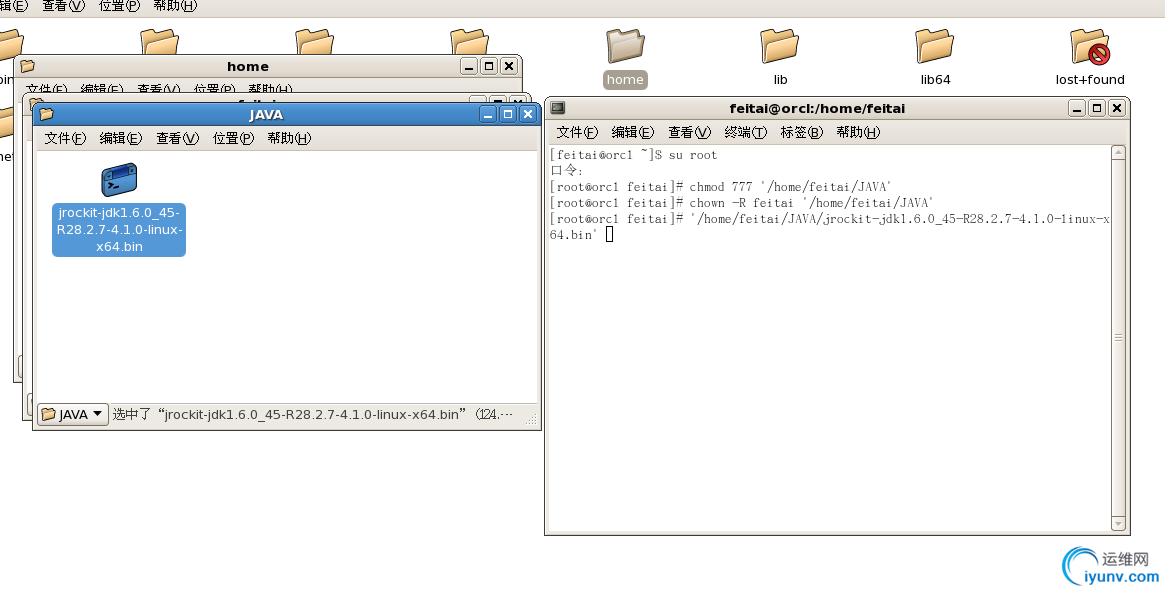Viewport: 1165px width, 593px height.
Task: Click the terminal vertical scrollbar track
Action: 1118,338
